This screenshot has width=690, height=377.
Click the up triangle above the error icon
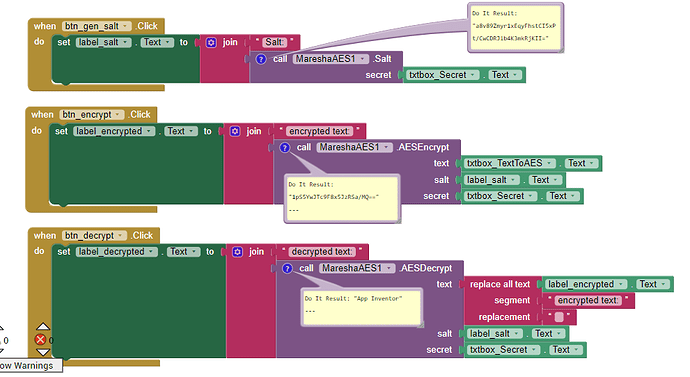click(43, 326)
